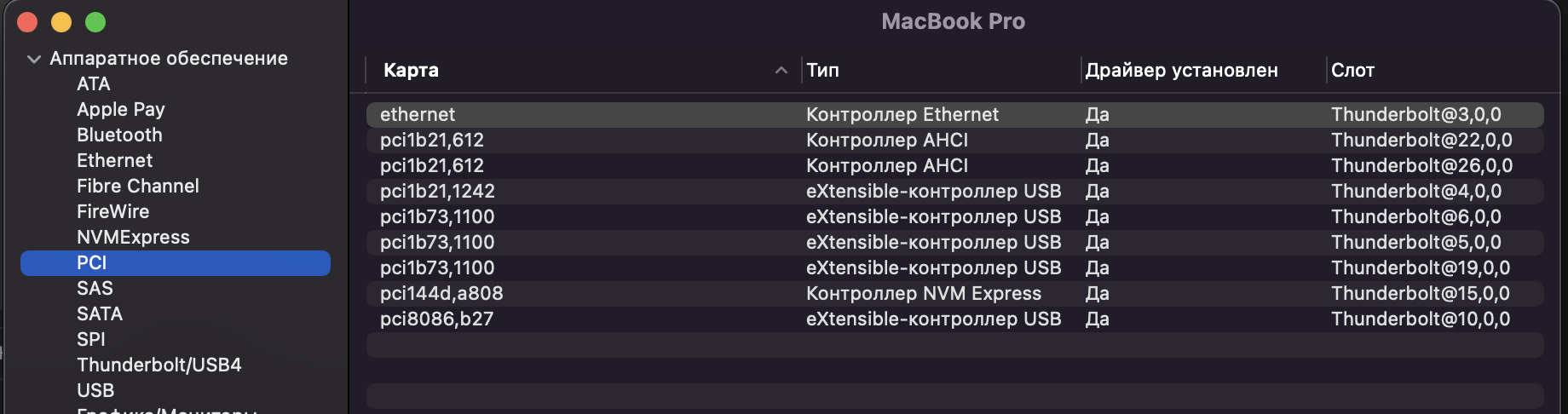Select Bluetooth in the sidebar

click(119, 135)
